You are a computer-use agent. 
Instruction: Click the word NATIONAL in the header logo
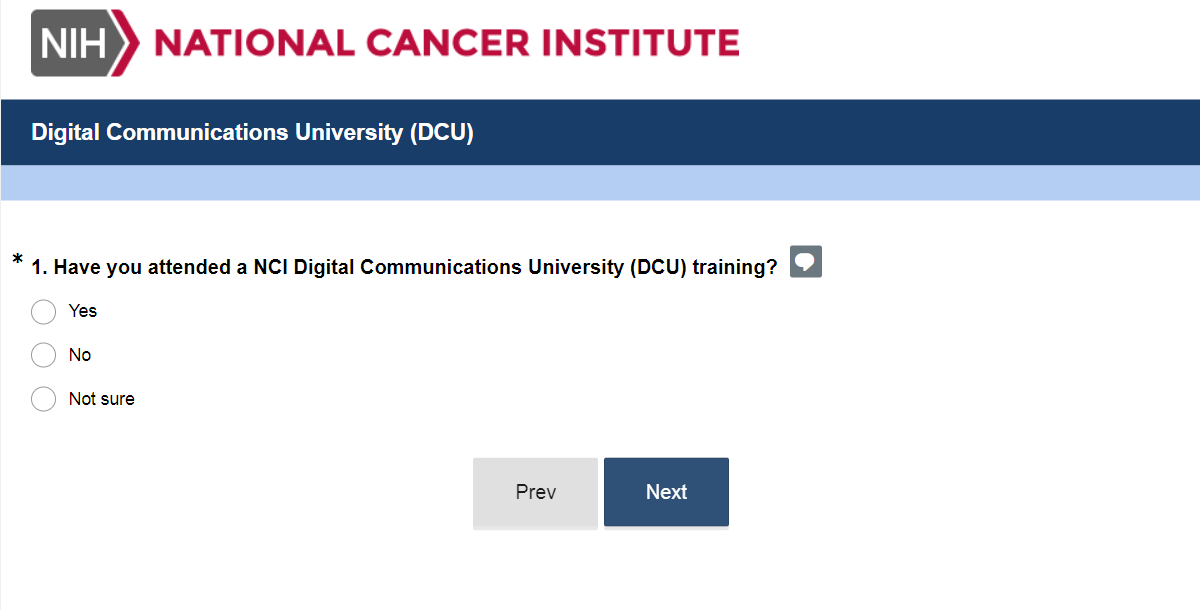pos(254,43)
